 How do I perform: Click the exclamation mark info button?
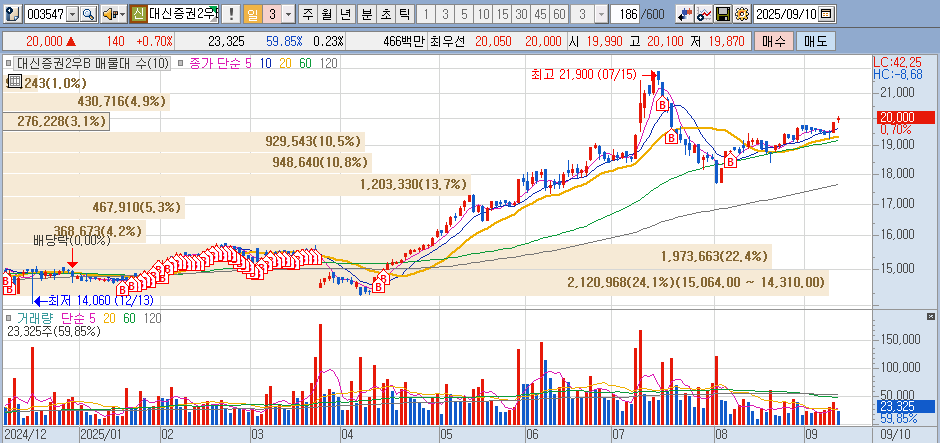coord(231,13)
